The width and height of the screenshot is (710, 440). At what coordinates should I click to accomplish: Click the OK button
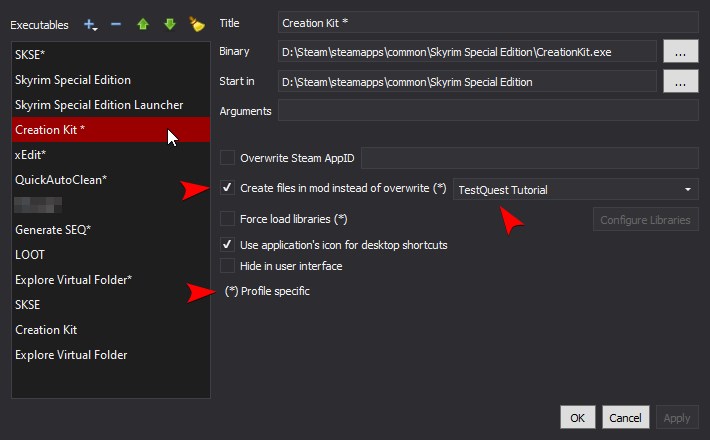pyautogui.click(x=577, y=417)
